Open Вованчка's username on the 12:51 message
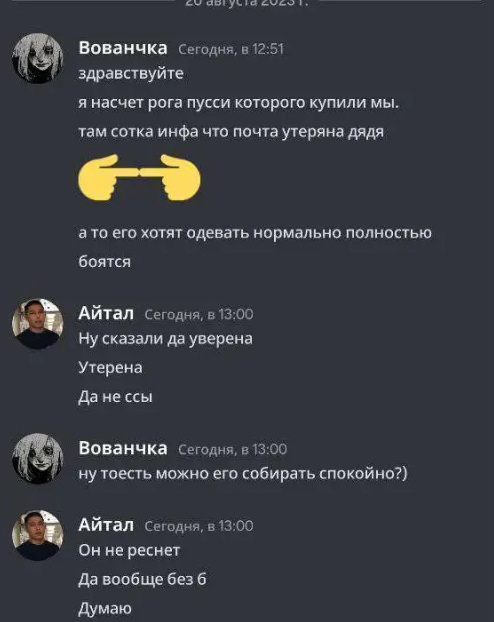The width and height of the screenshot is (494, 622). pyautogui.click(x=123, y=48)
